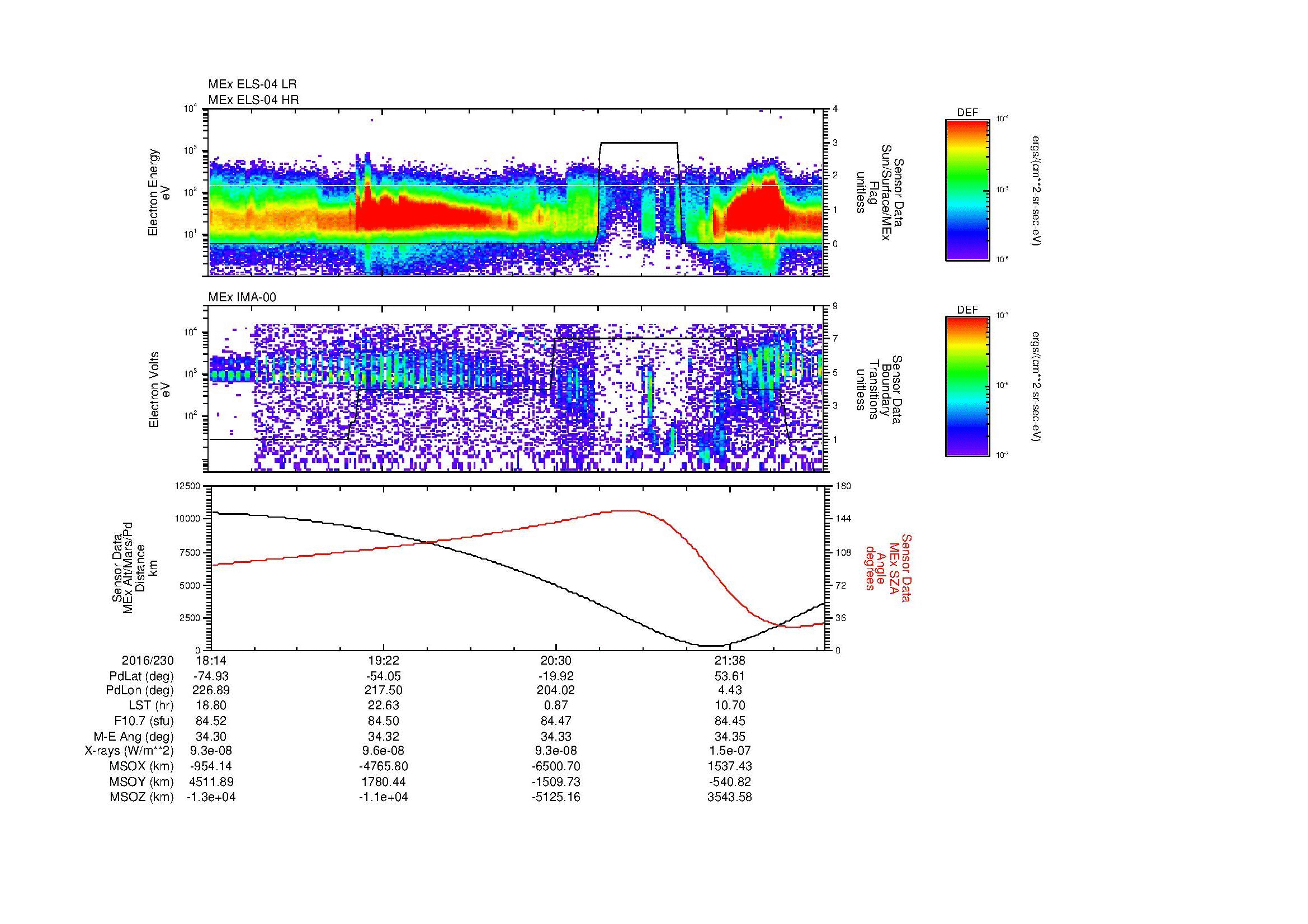Click the 'Electron Volts eV' axis label
This screenshot has height=924, width=1308.
[x=159, y=390]
